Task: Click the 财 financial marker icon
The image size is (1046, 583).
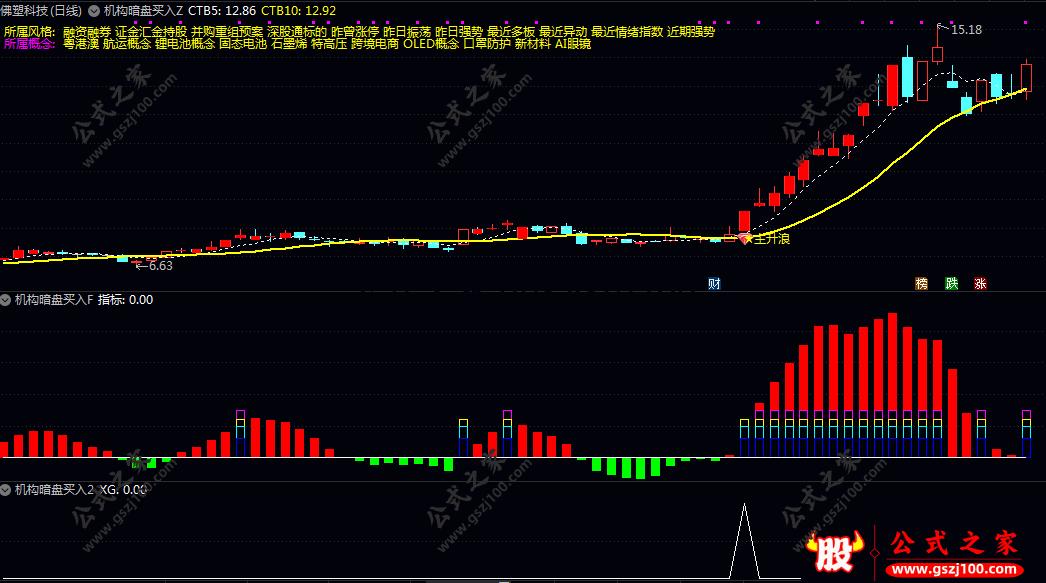Action: tap(714, 283)
